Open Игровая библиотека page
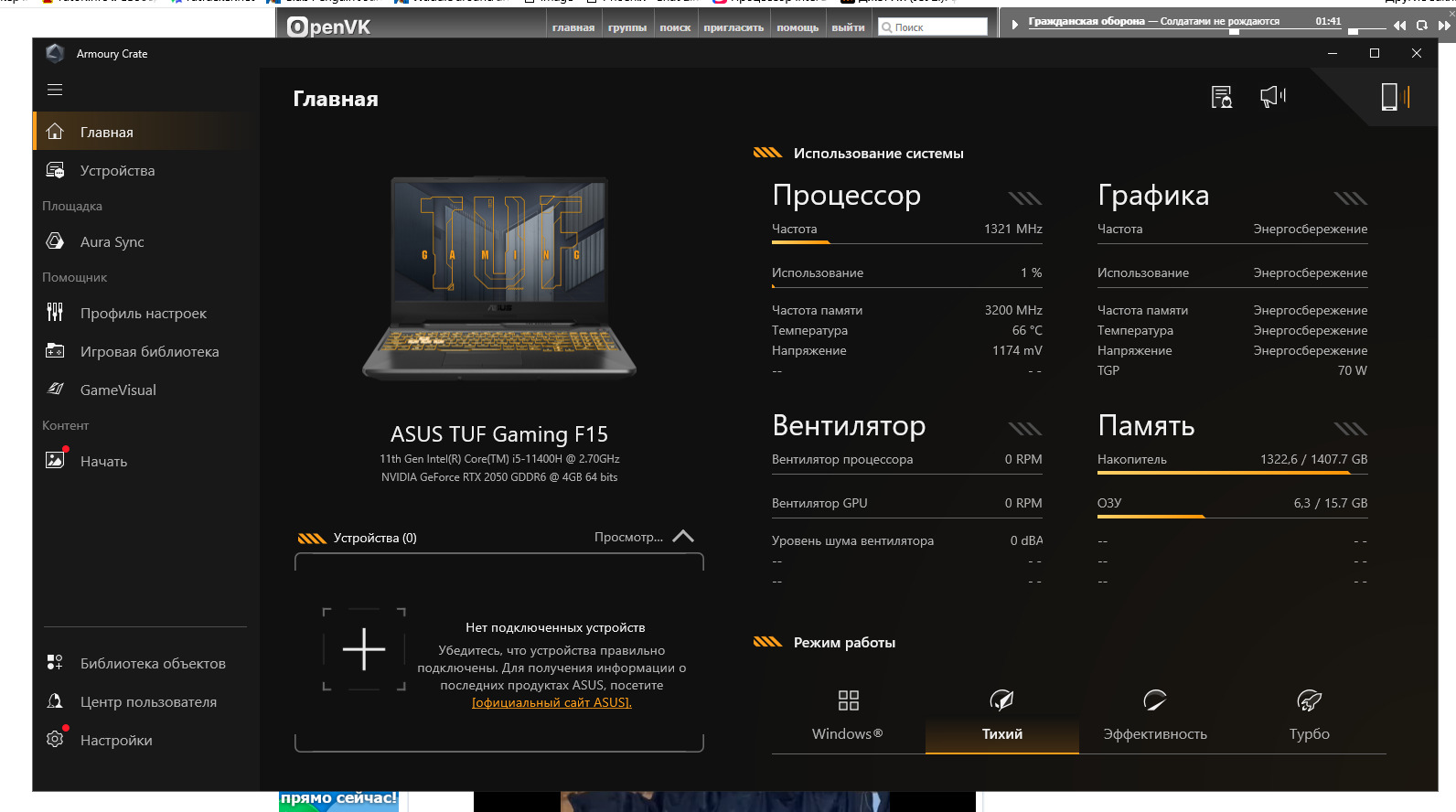 pos(146,351)
